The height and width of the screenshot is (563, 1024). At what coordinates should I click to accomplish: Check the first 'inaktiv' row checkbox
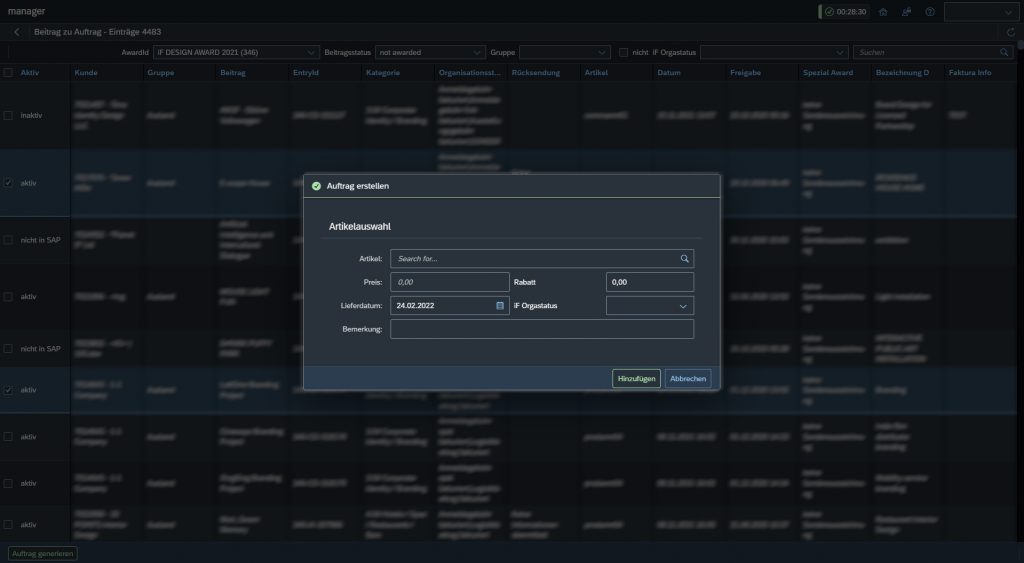pos(8,116)
